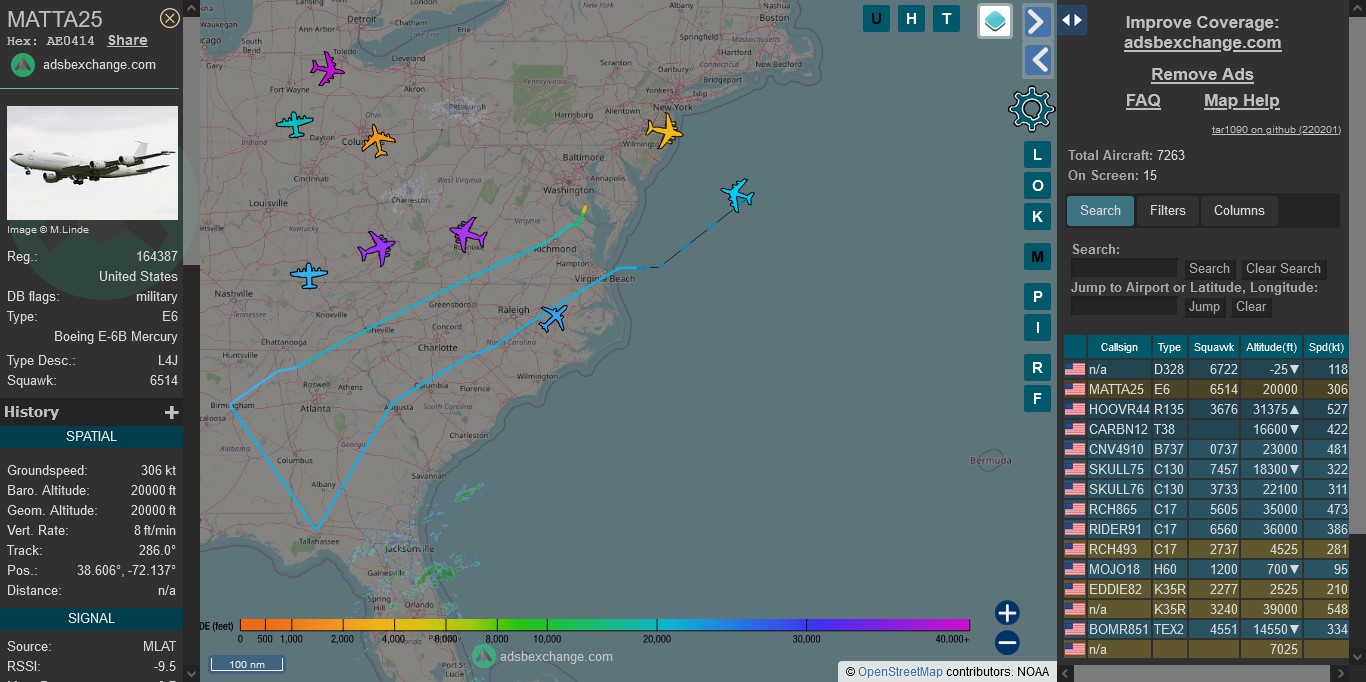Select the orange aircraft near Columbus
The height and width of the screenshot is (682, 1366).
(x=378, y=140)
